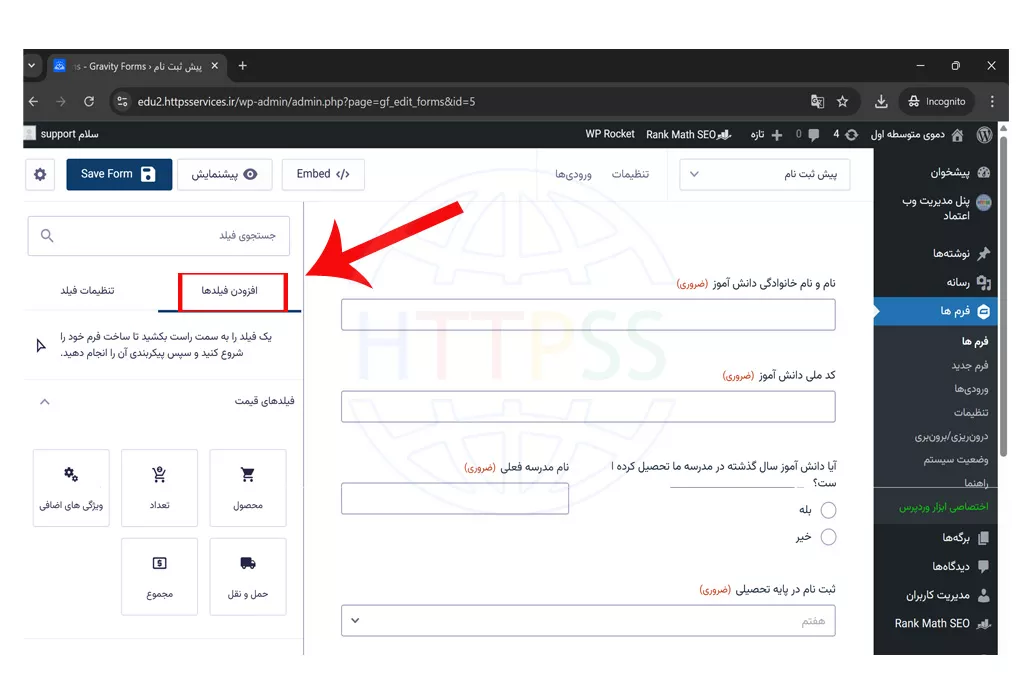Bookmark this page with star icon
The width and height of the screenshot is (1024, 683).
click(843, 101)
